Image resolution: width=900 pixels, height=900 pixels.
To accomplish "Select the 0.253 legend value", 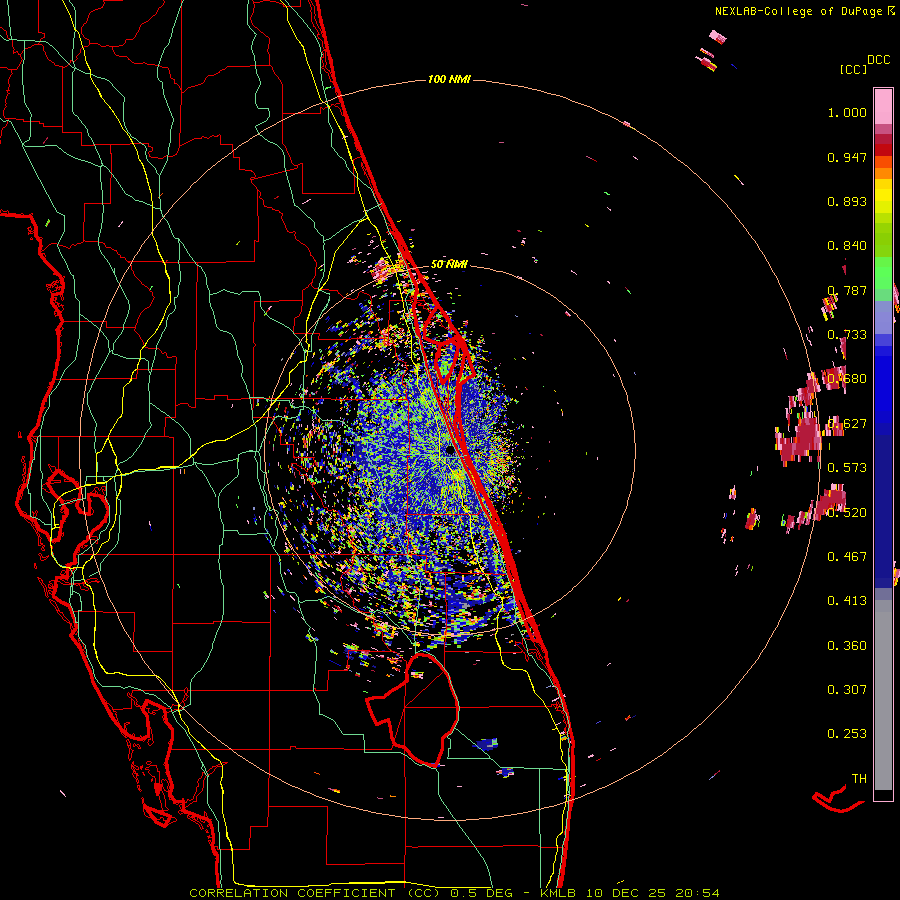I will pos(847,734).
